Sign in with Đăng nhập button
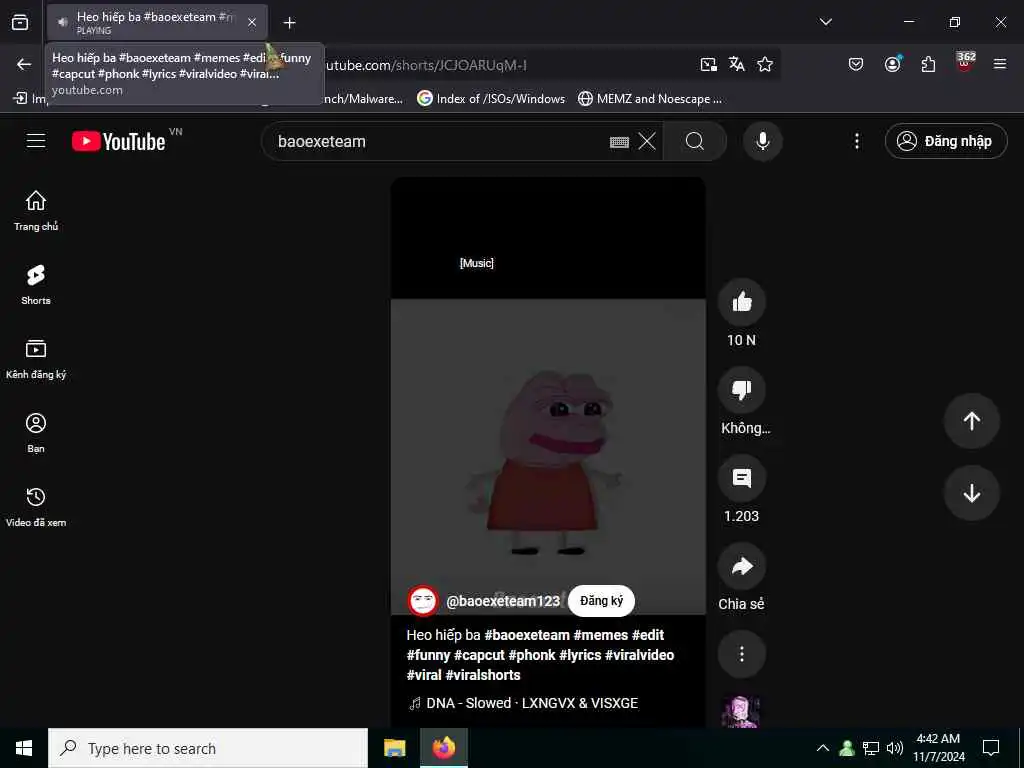This screenshot has height=768, width=1024. click(x=946, y=141)
